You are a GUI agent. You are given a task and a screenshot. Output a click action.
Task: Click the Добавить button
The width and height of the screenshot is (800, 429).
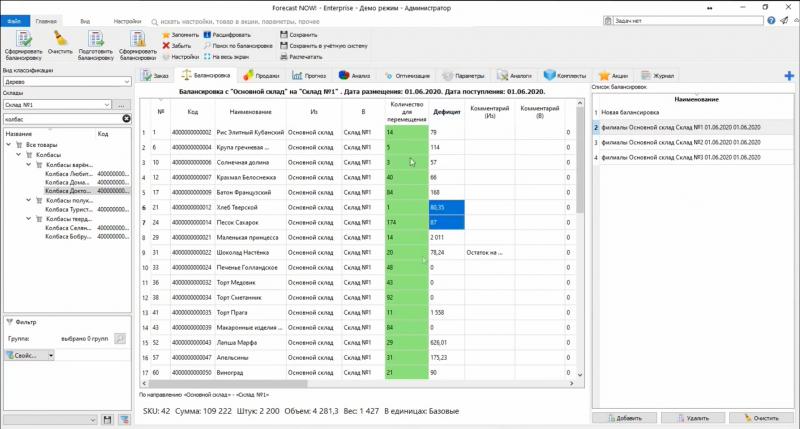(624, 417)
